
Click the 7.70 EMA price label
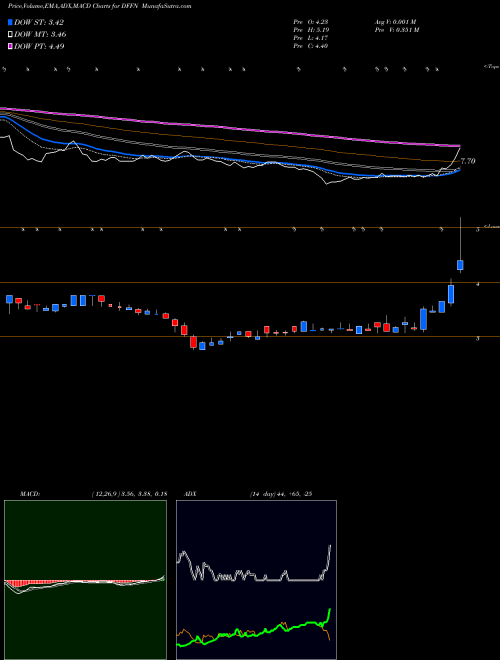pos(468,161)
